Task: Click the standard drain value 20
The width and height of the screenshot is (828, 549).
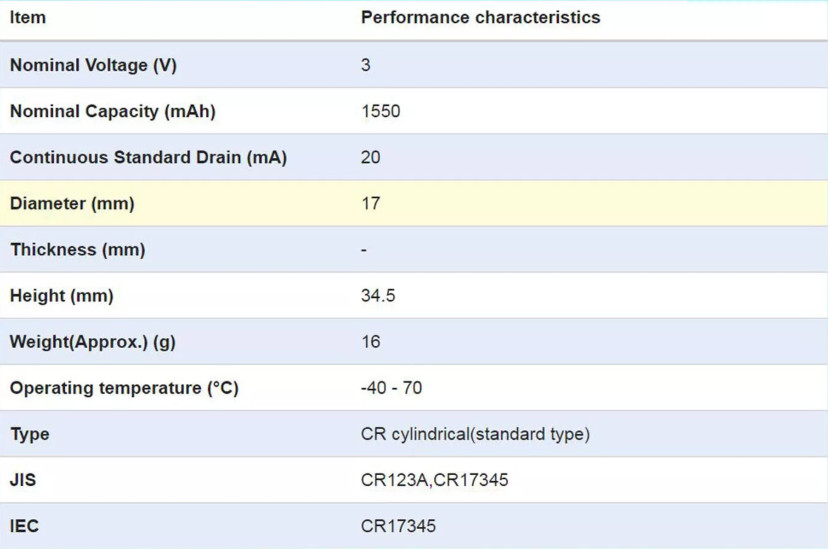Action: click(371, 157)
